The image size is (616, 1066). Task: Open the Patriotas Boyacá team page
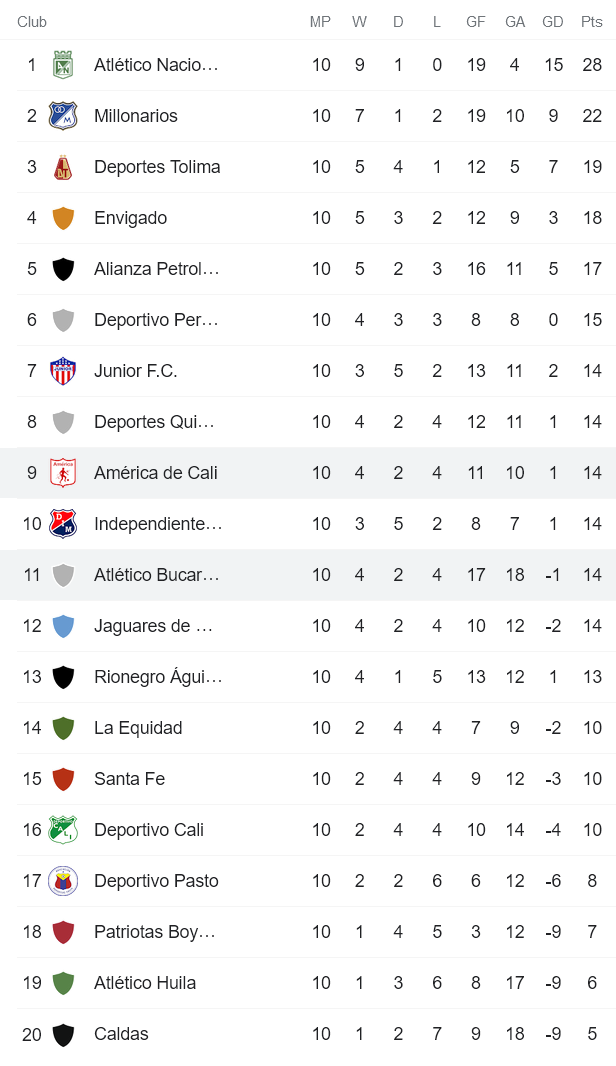click(155, 931)
